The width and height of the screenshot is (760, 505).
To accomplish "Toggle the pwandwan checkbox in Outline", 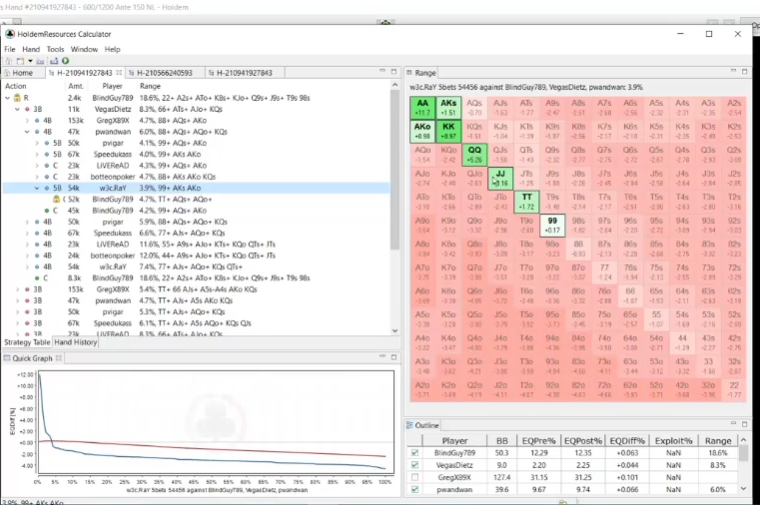I will tap(414, 489).
